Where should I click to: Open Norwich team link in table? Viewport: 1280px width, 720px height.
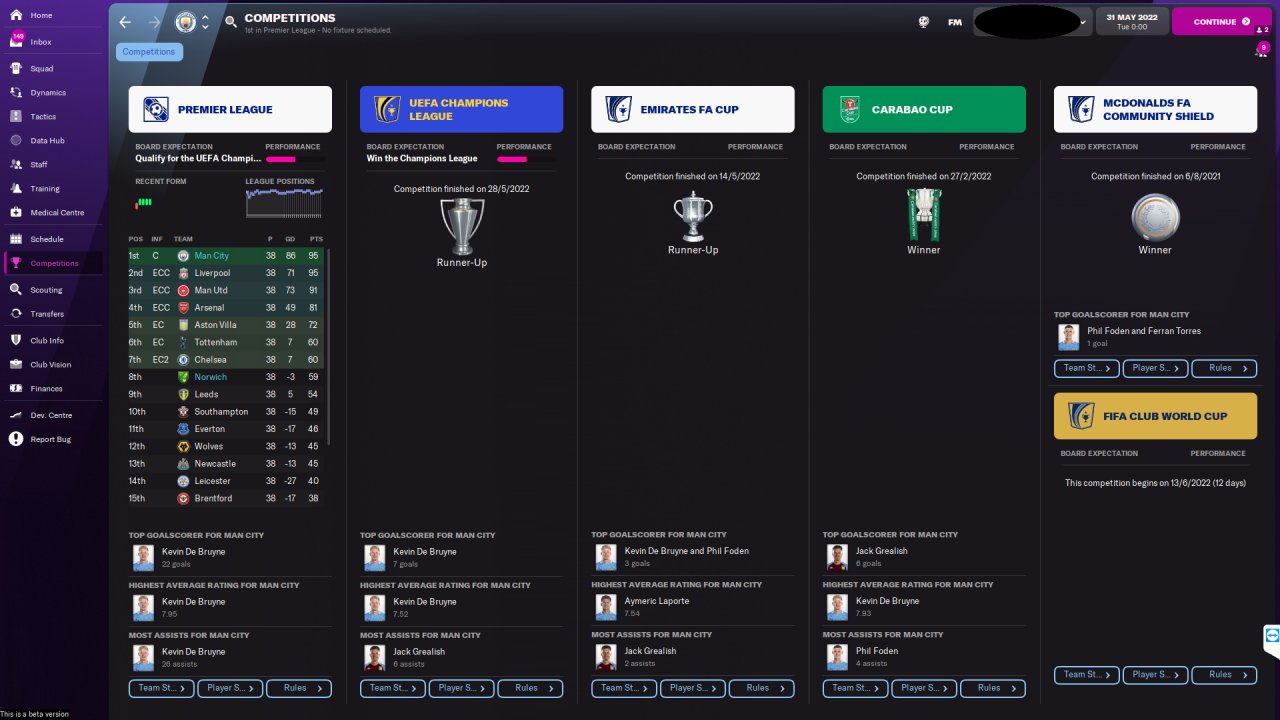coord(210,377)
